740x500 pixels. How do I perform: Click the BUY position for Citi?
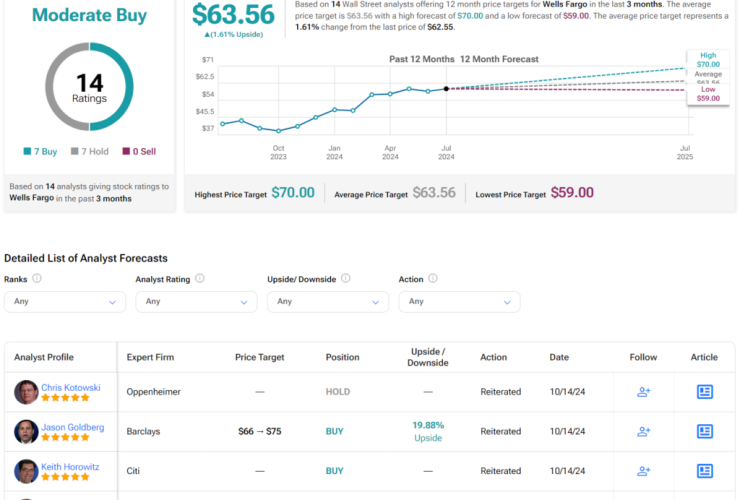(x=335, y=471)
